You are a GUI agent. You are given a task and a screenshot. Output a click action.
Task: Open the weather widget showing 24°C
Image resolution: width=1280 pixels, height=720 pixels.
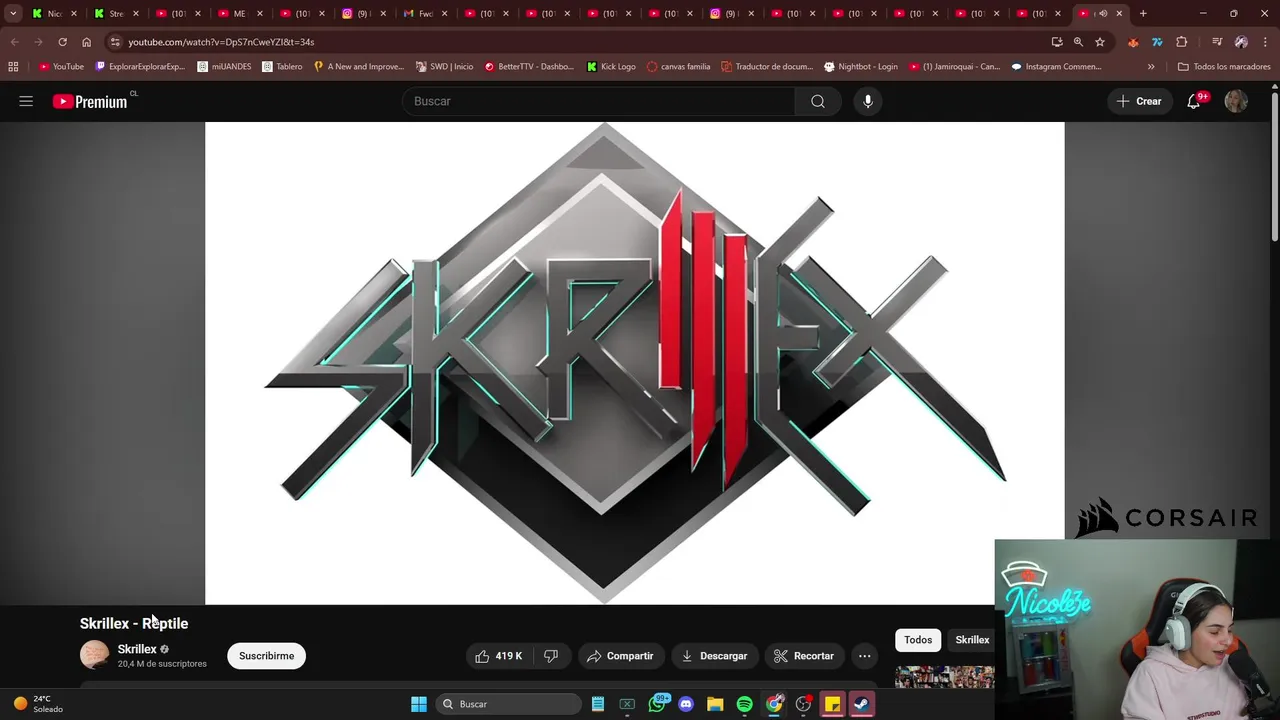40,704
